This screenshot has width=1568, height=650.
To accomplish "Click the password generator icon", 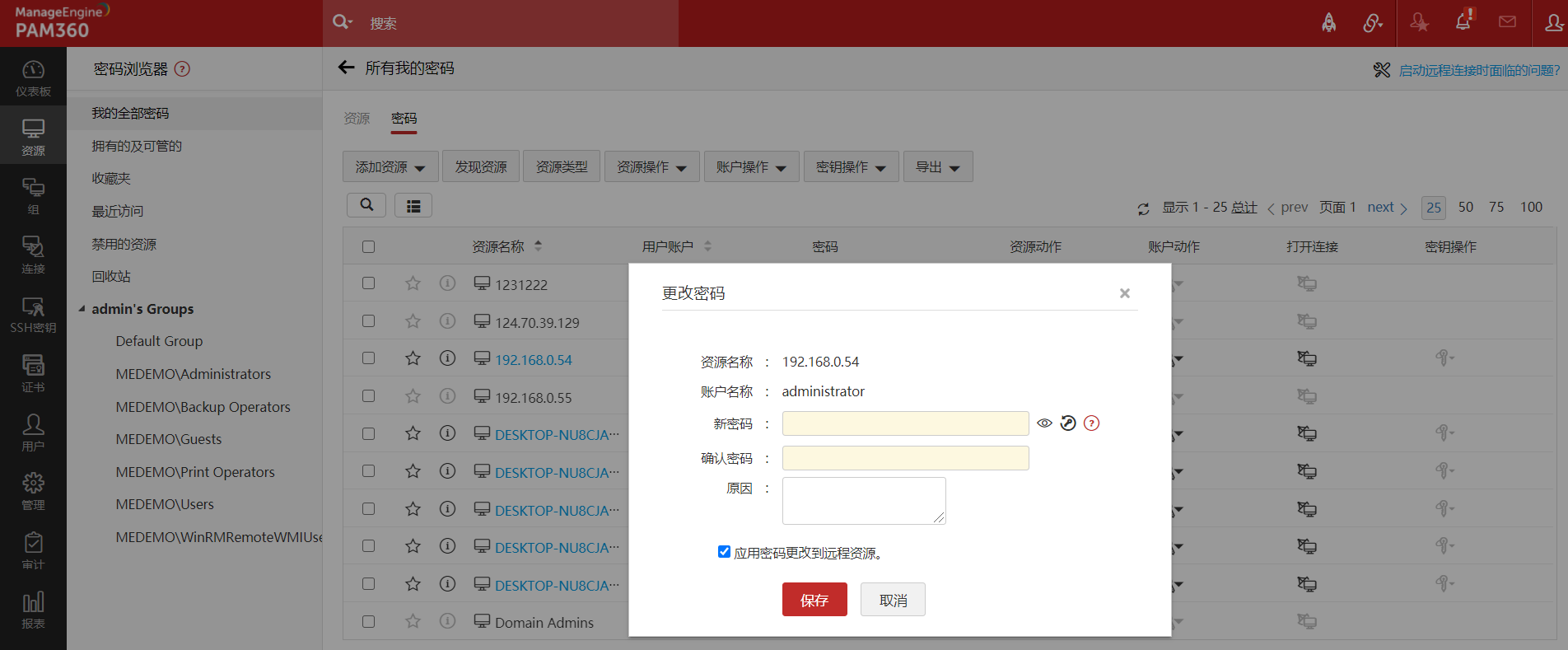I will tap(1068, 423).
